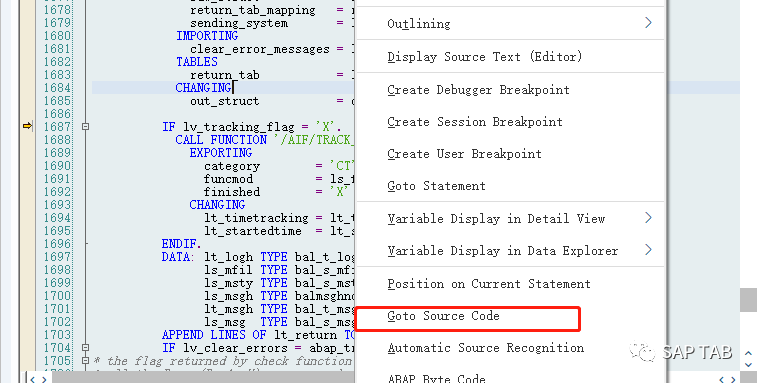
Task: Click the horizontal scrollbar's left arrow at bottom left
Action: (33, 379)
